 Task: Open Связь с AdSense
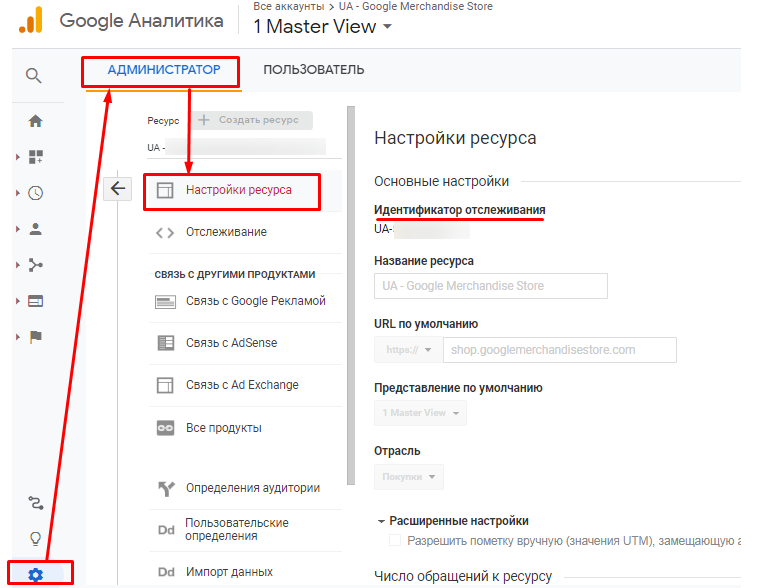(245, 343)
